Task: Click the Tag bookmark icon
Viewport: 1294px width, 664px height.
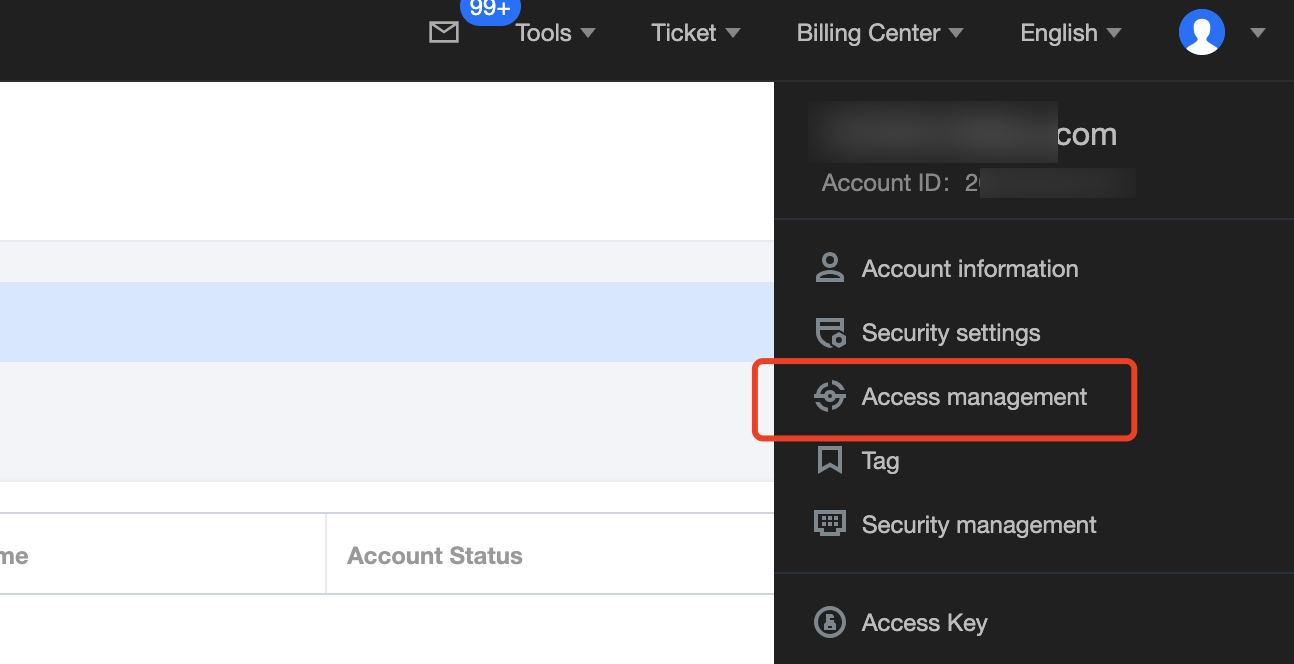Action: click(x=829, y=461)
